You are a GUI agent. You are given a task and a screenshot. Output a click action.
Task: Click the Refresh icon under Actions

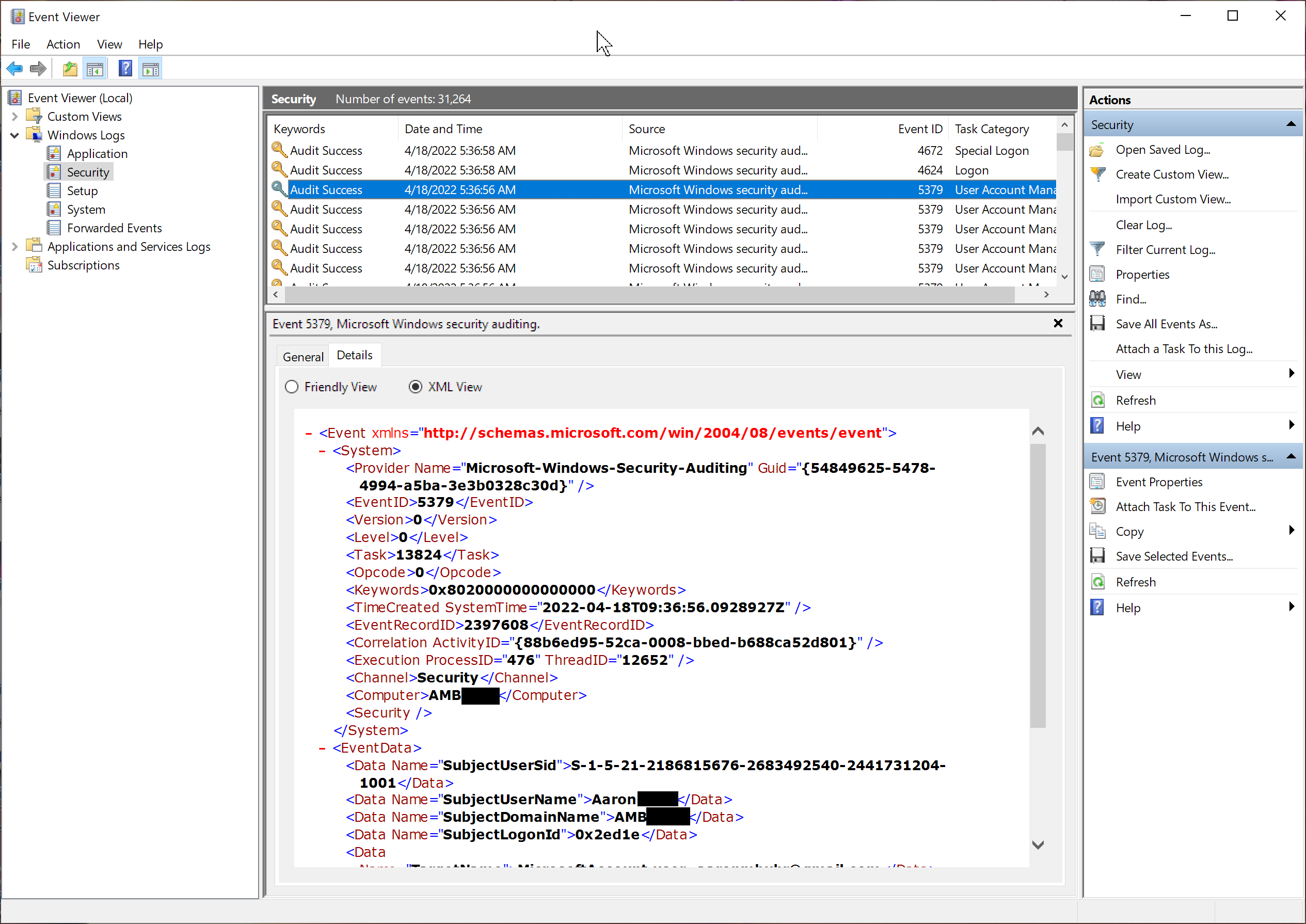pos(1098,400)
